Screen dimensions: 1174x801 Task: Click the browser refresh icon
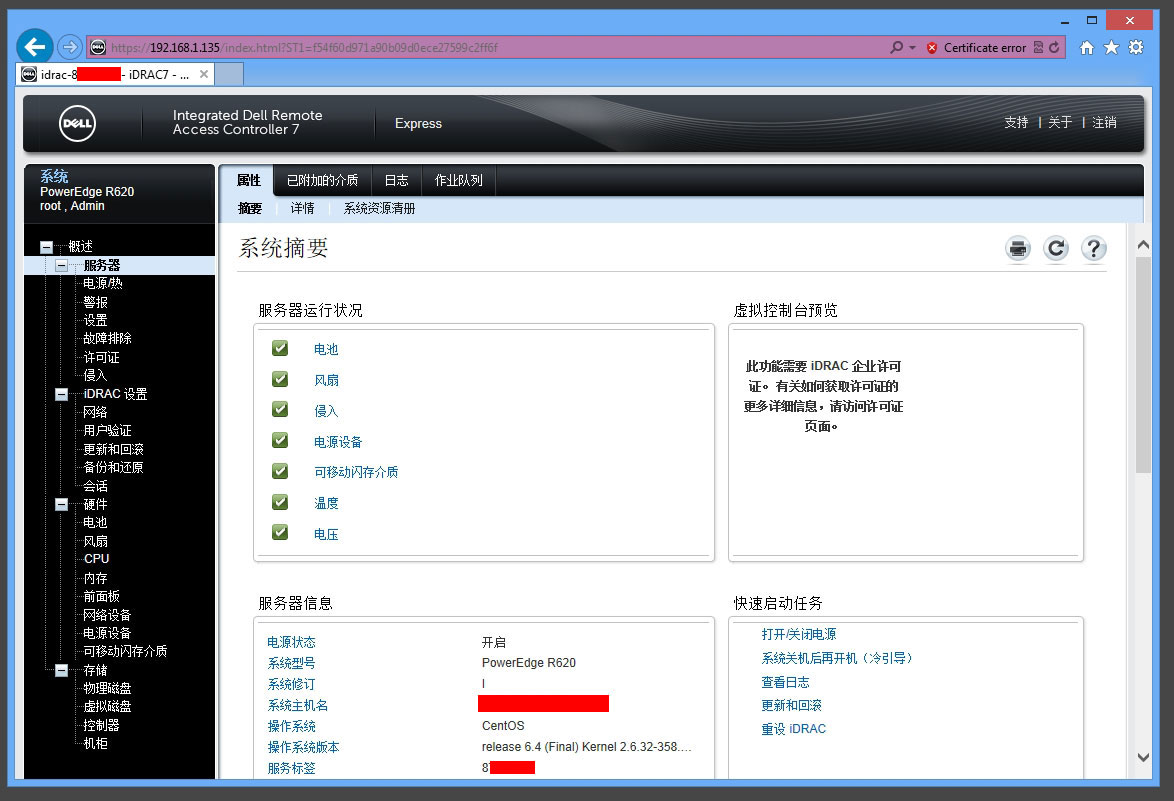point(1054,47)
